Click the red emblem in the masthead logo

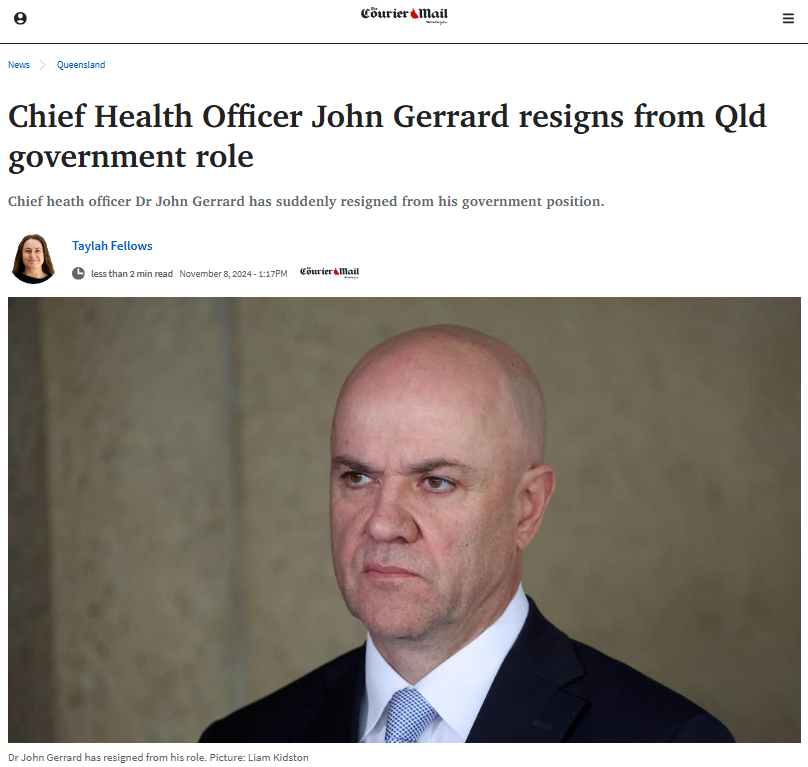(x=414, y=14)
